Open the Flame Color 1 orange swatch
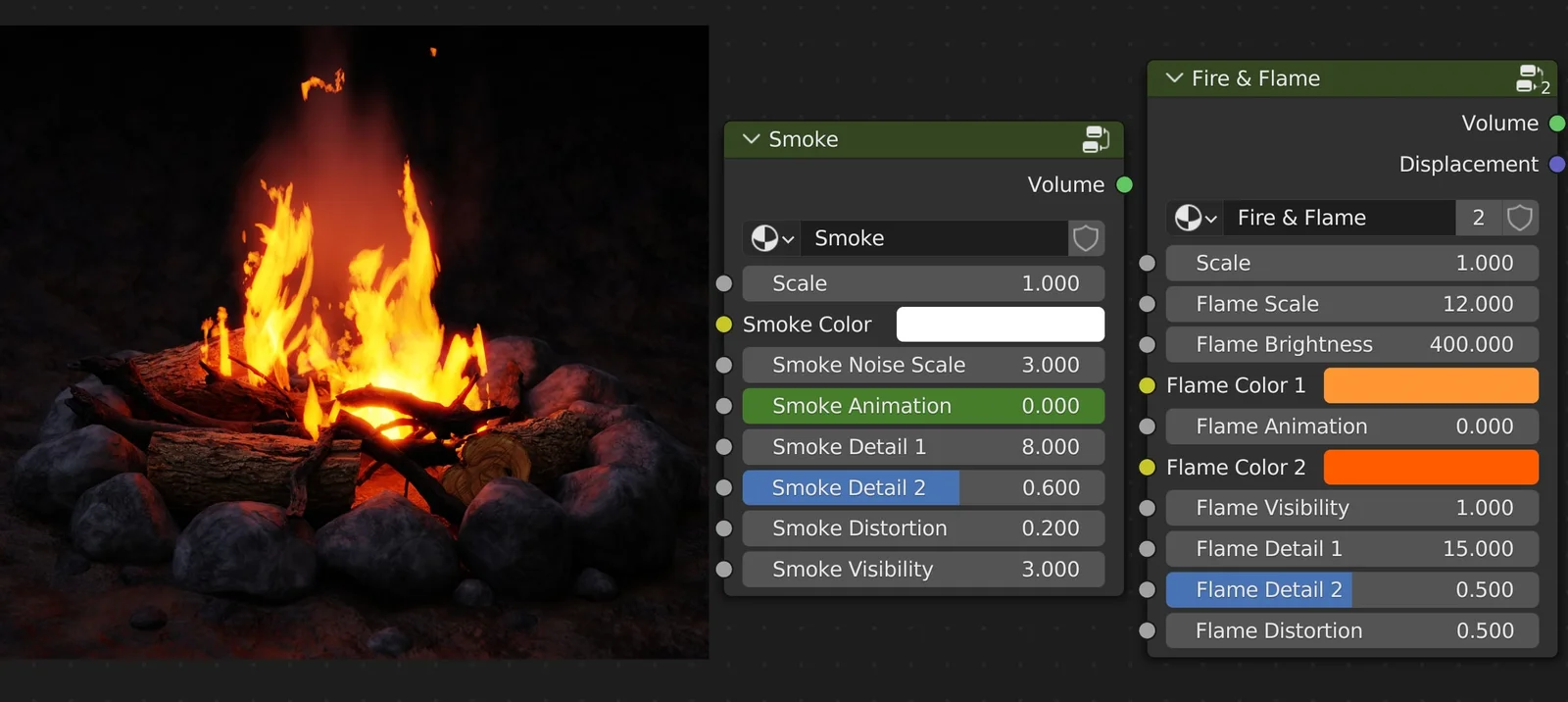Viewport: 1568px width, 702px height. (1430, 385)
